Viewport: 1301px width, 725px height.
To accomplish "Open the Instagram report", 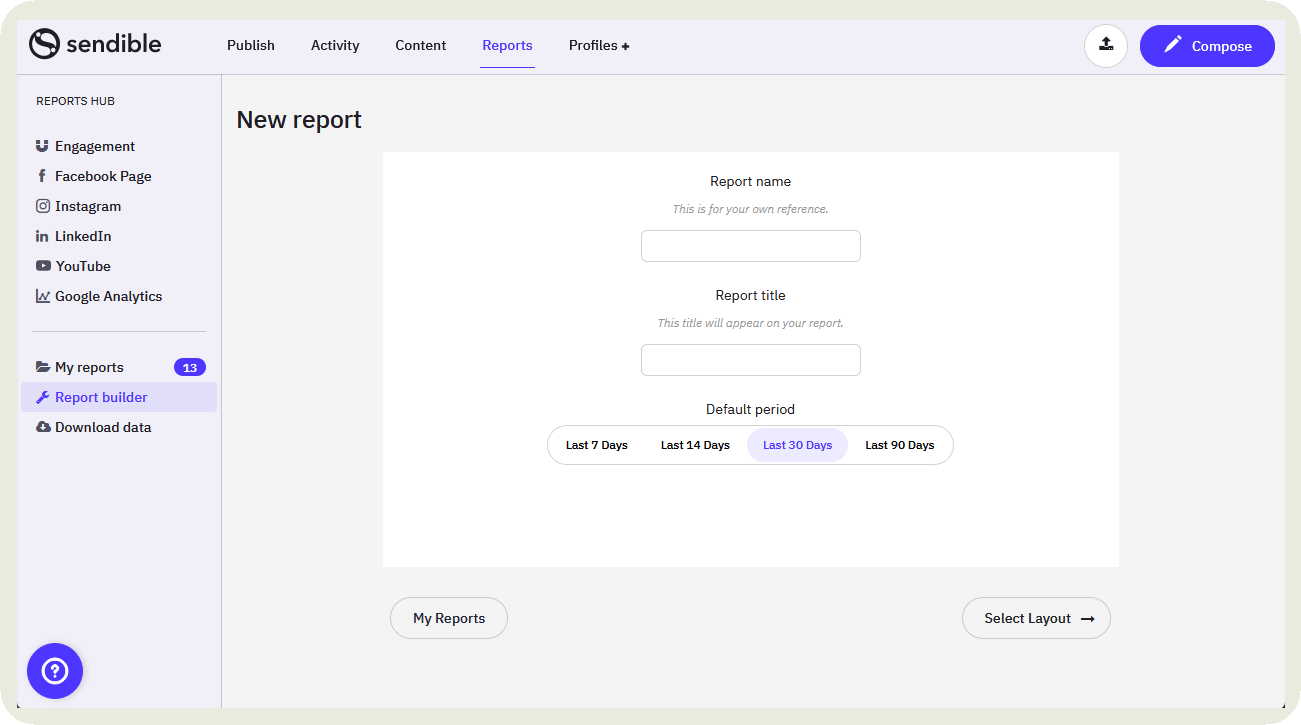I will [x=87, y=206].
